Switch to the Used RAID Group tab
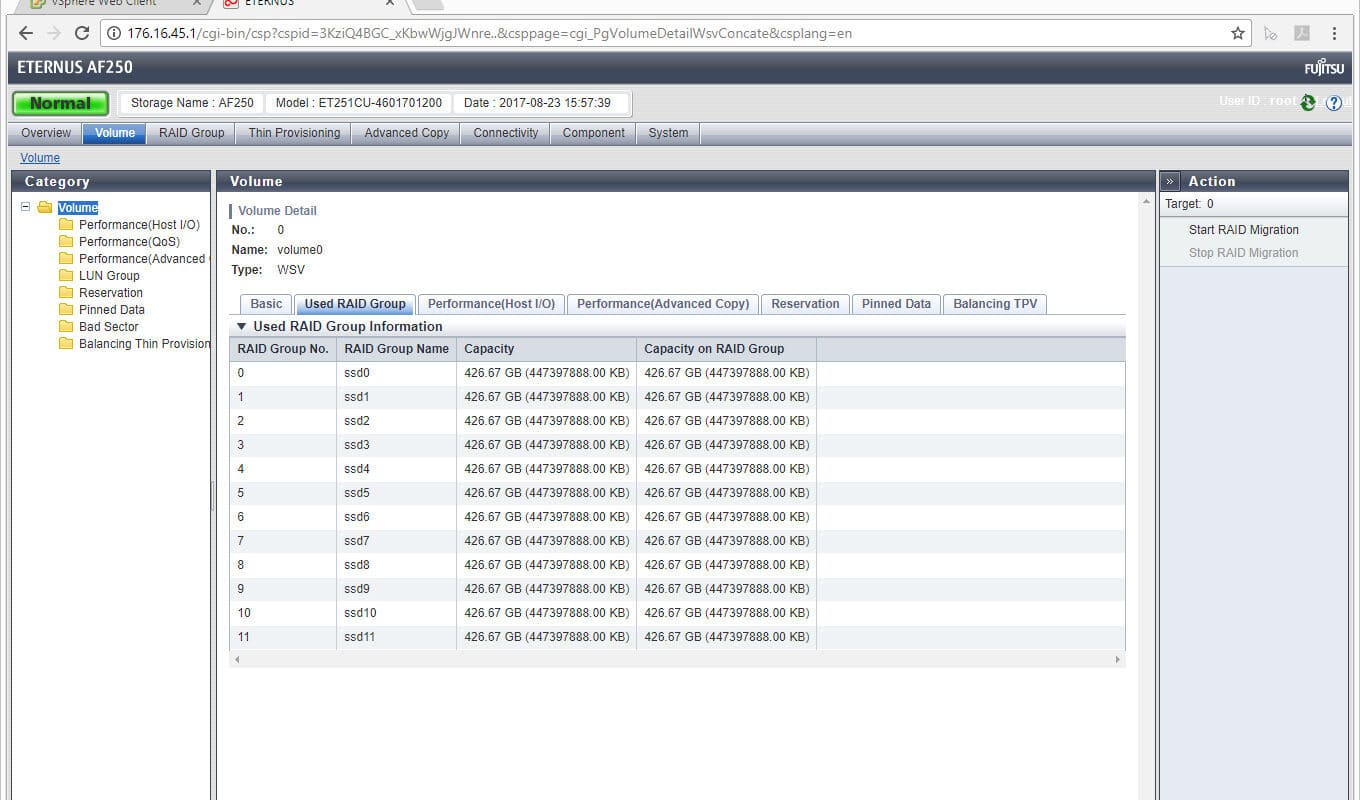1360x800 pixels. [x=355, y=304]
